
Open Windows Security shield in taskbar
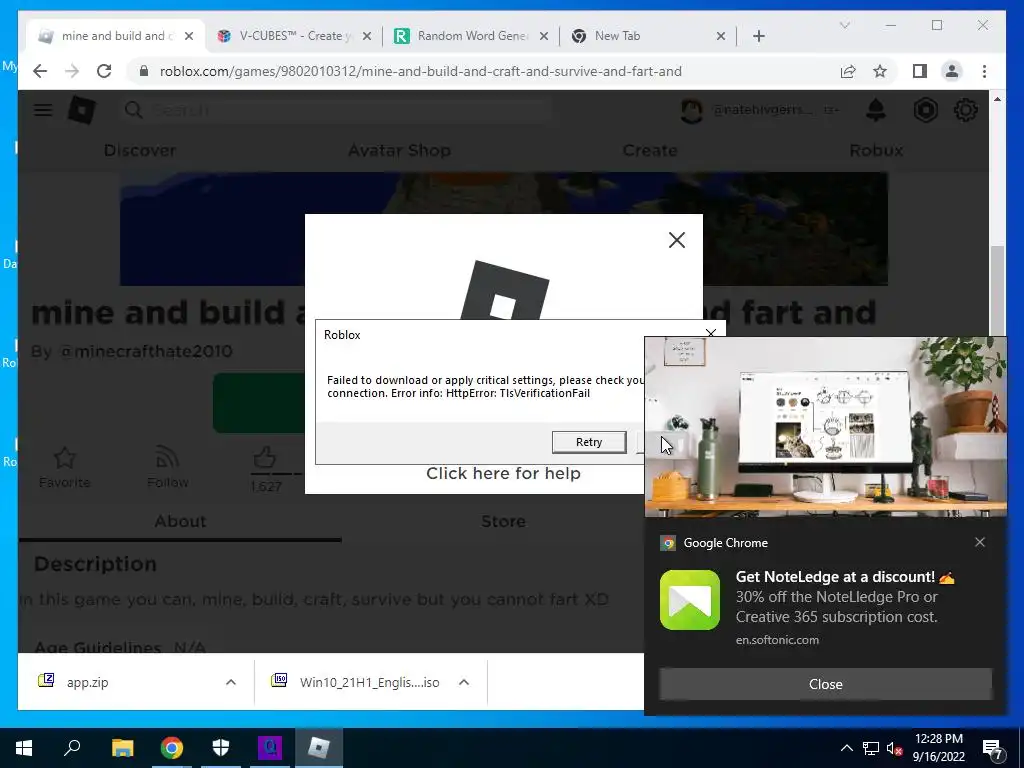[221, 748]
